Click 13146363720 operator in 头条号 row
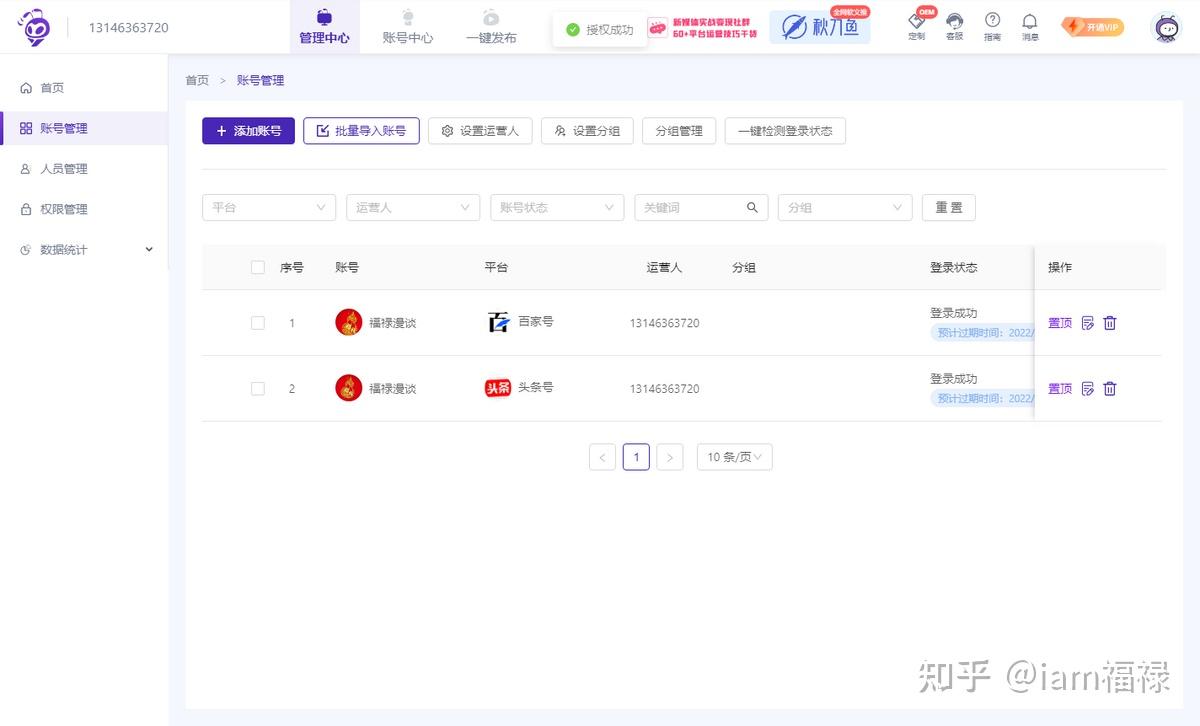Screen dimensions: 1200x726 coord(665,389)
